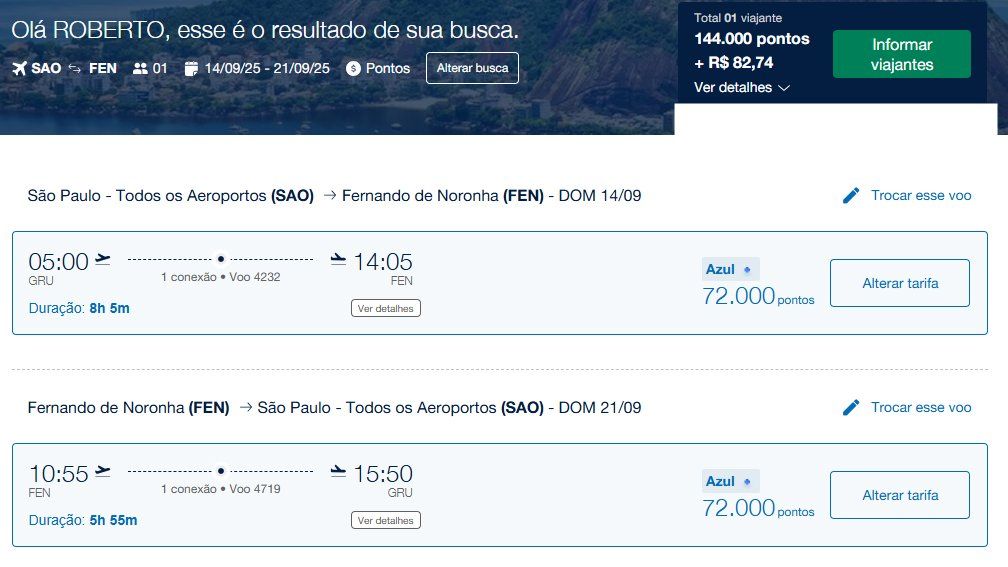
Task: Click the Informar viajantes button
Action: (x=902, y=55)
